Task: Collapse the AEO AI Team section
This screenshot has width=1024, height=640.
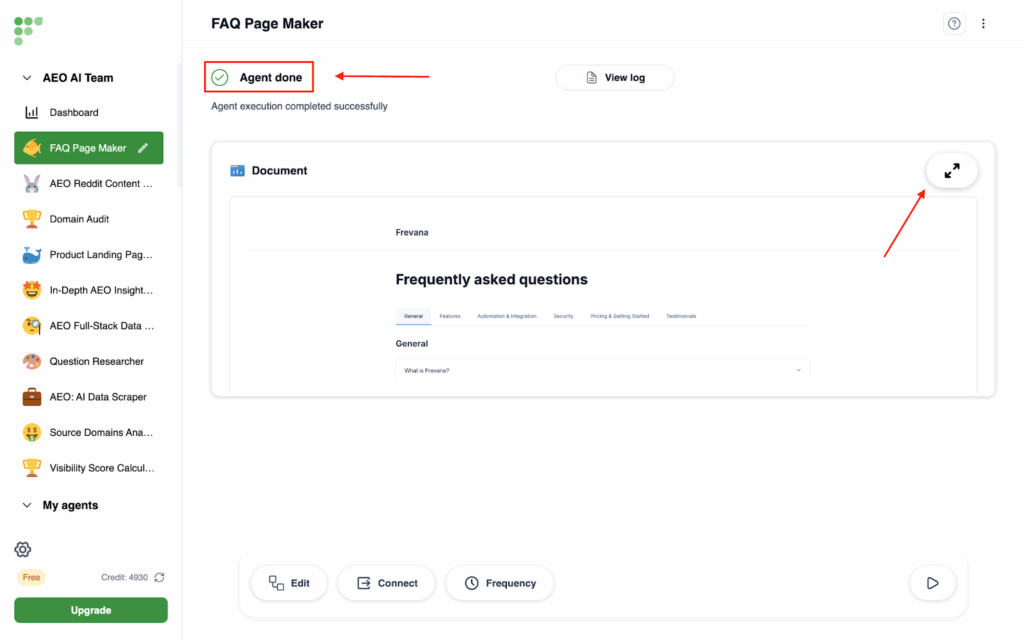Action: coord(27,78)
